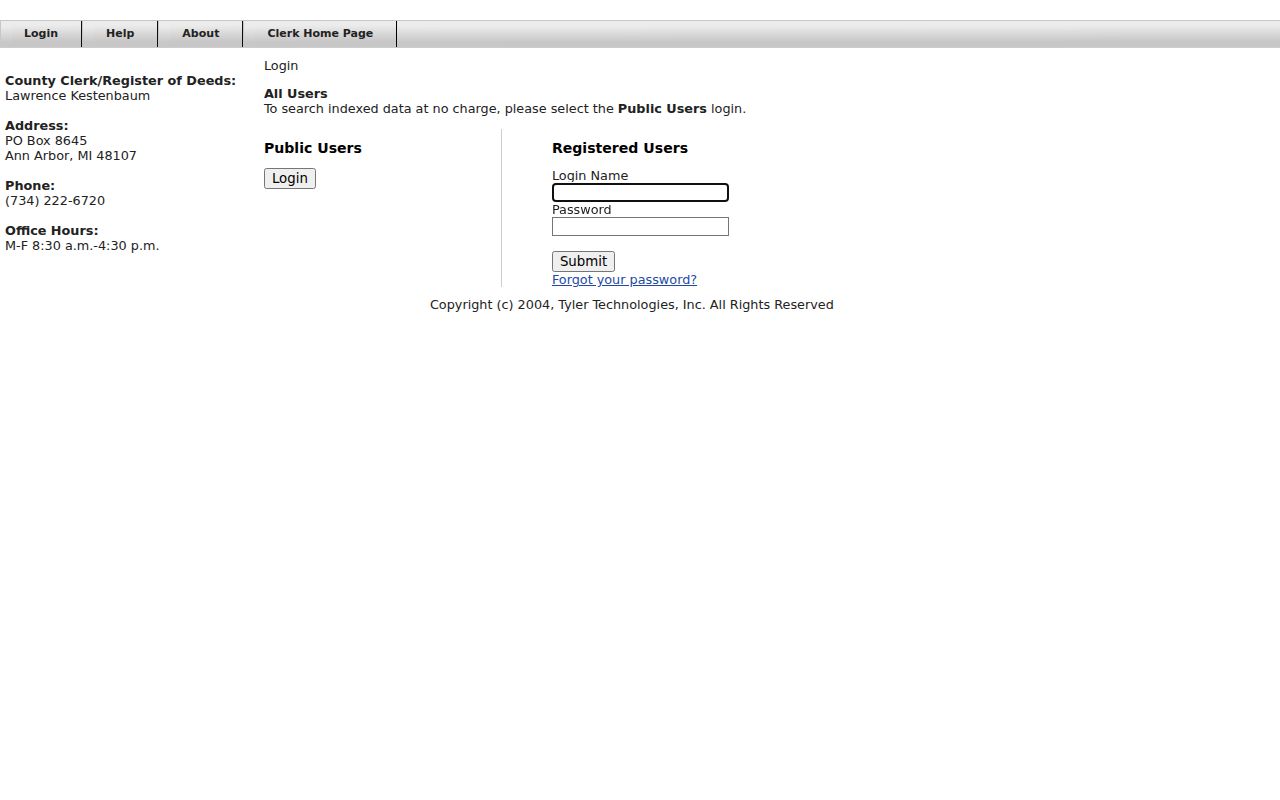Select the Registered Users heading
Image resolution: width=1280 pixels, height=800 pixels.
point(620,148)
